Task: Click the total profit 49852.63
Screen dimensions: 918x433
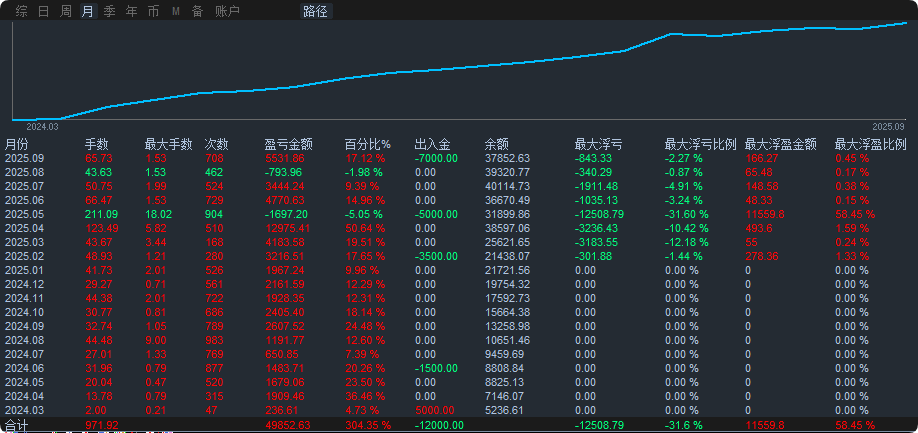Action: (287, 425)
